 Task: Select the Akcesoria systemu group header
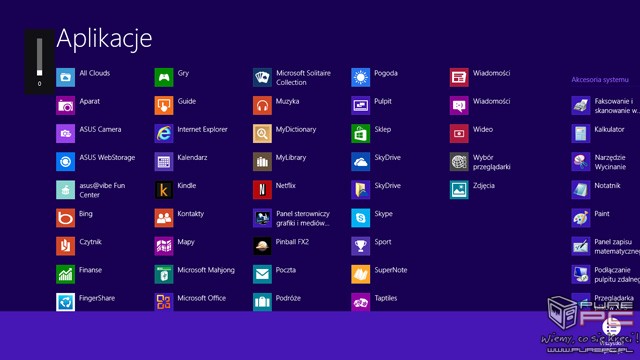point(600,80)
